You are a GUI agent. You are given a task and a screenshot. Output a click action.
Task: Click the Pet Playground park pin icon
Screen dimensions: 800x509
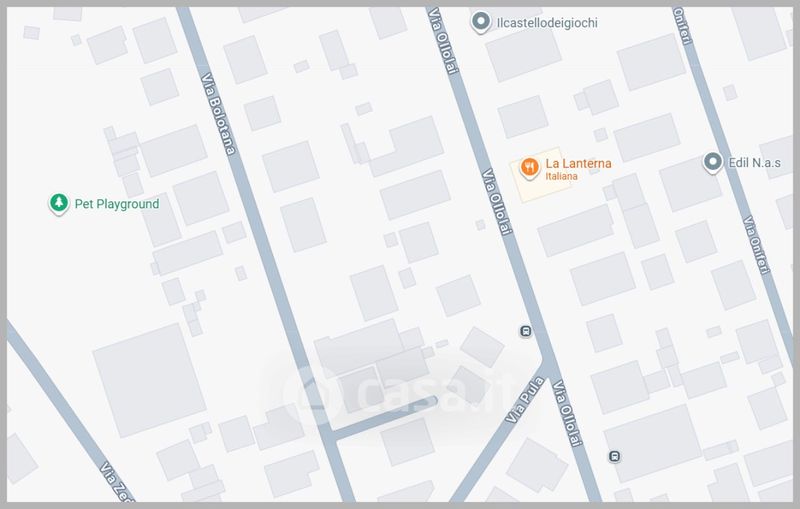point(59,203)
